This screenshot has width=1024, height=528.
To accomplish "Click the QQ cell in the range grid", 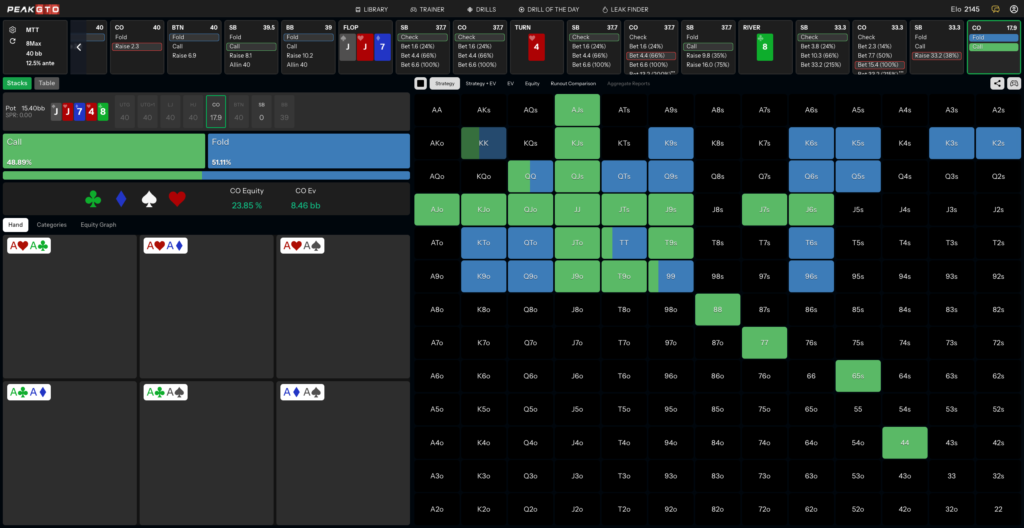I will [x=530, y=176].
